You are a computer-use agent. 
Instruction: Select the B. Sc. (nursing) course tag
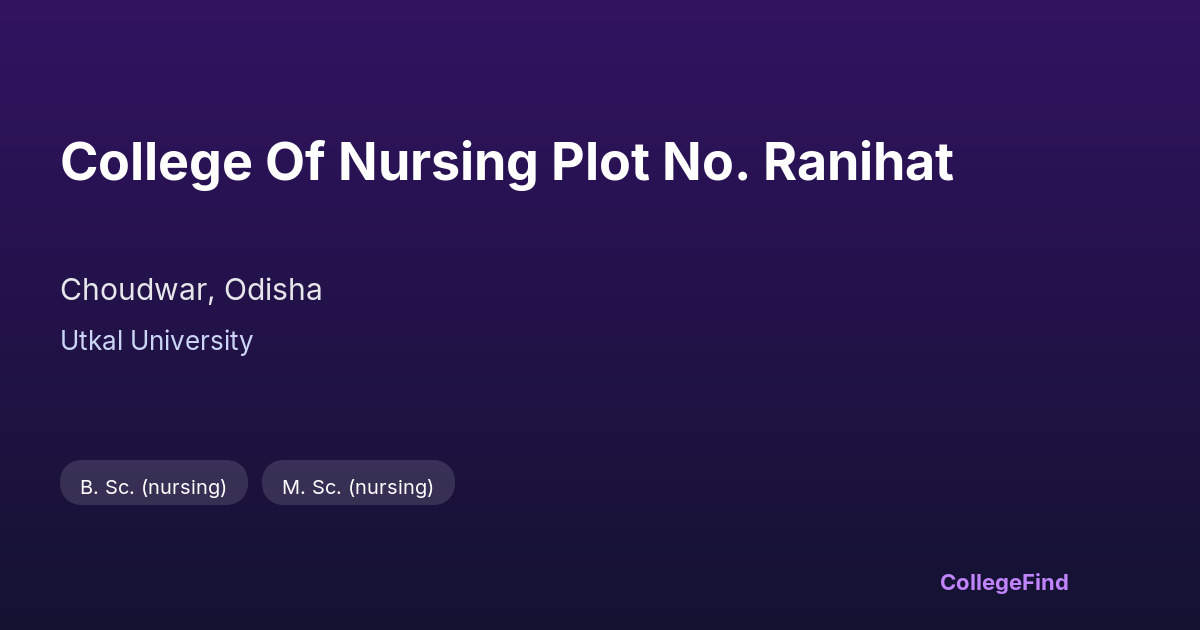pos(153,486)
